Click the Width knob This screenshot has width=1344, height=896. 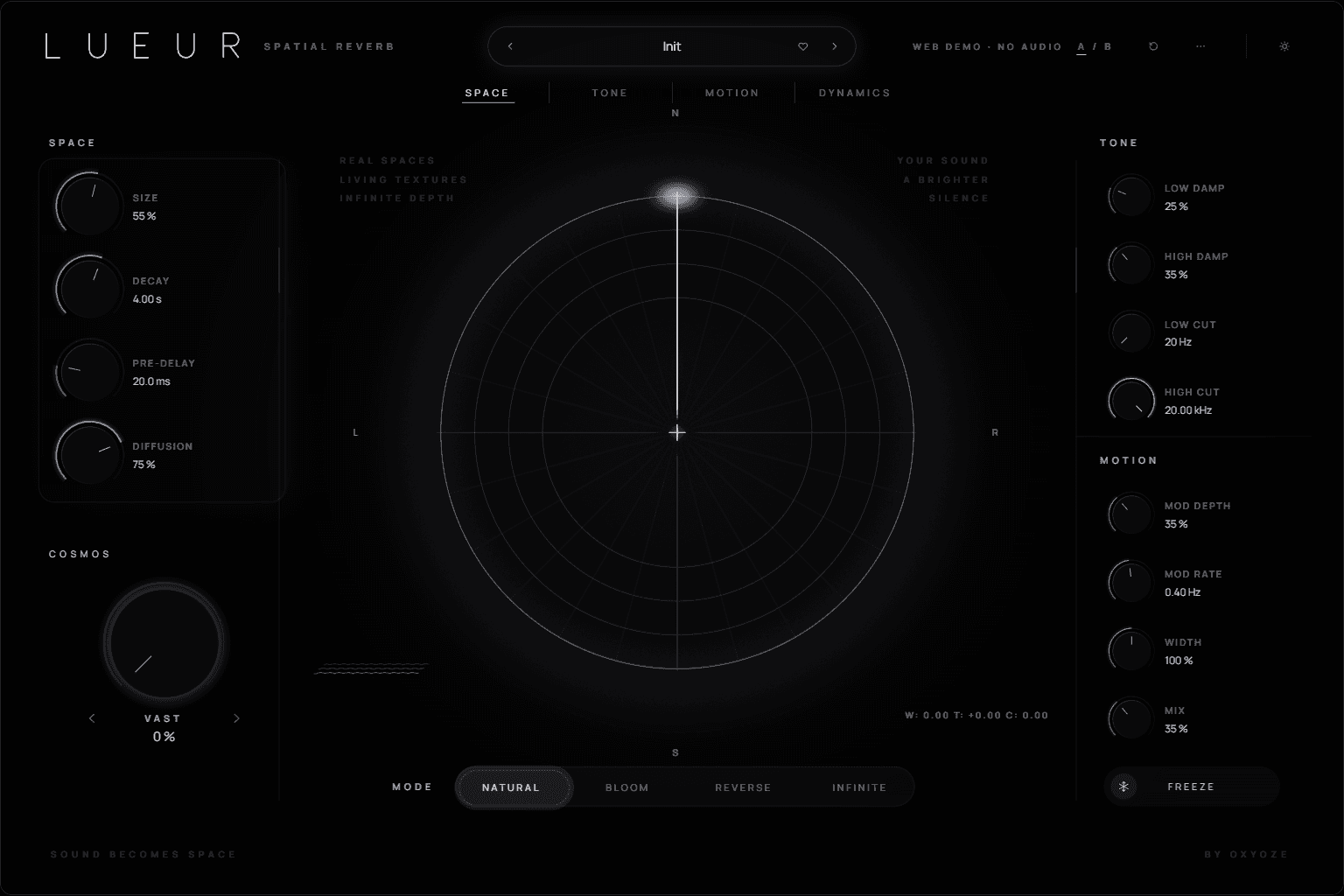pyautogui.click(x=1130, y=651)
